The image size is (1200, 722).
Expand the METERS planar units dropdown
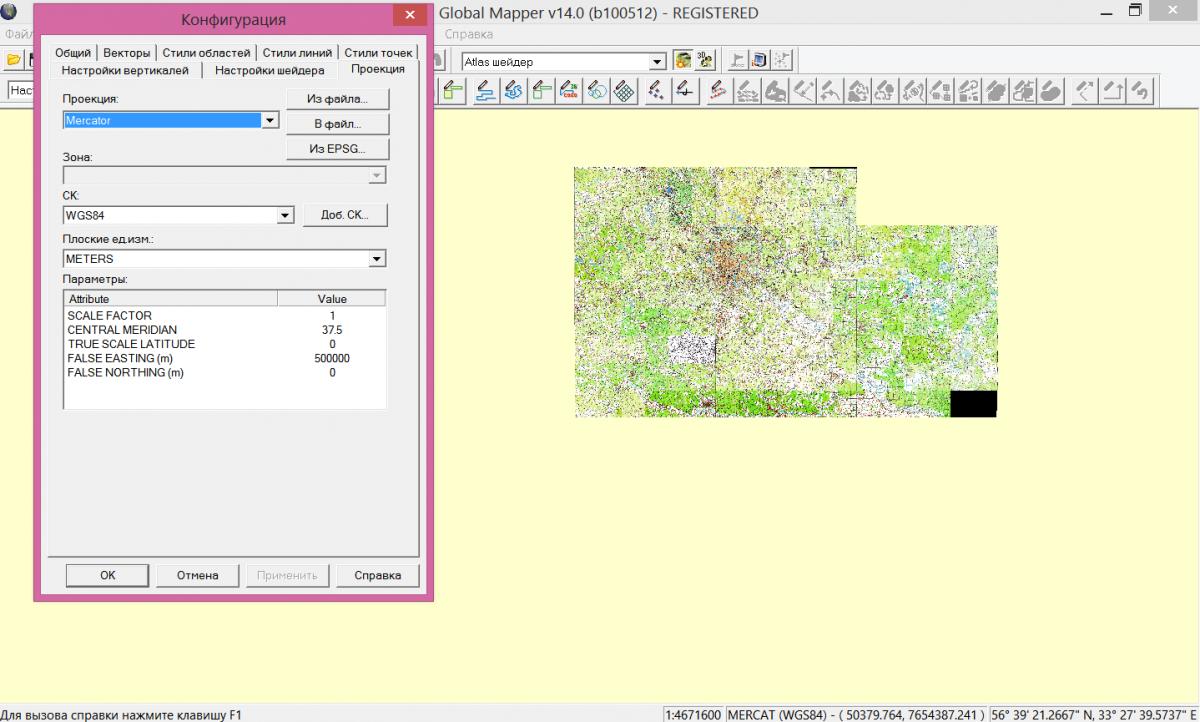[x=377, y=259]
